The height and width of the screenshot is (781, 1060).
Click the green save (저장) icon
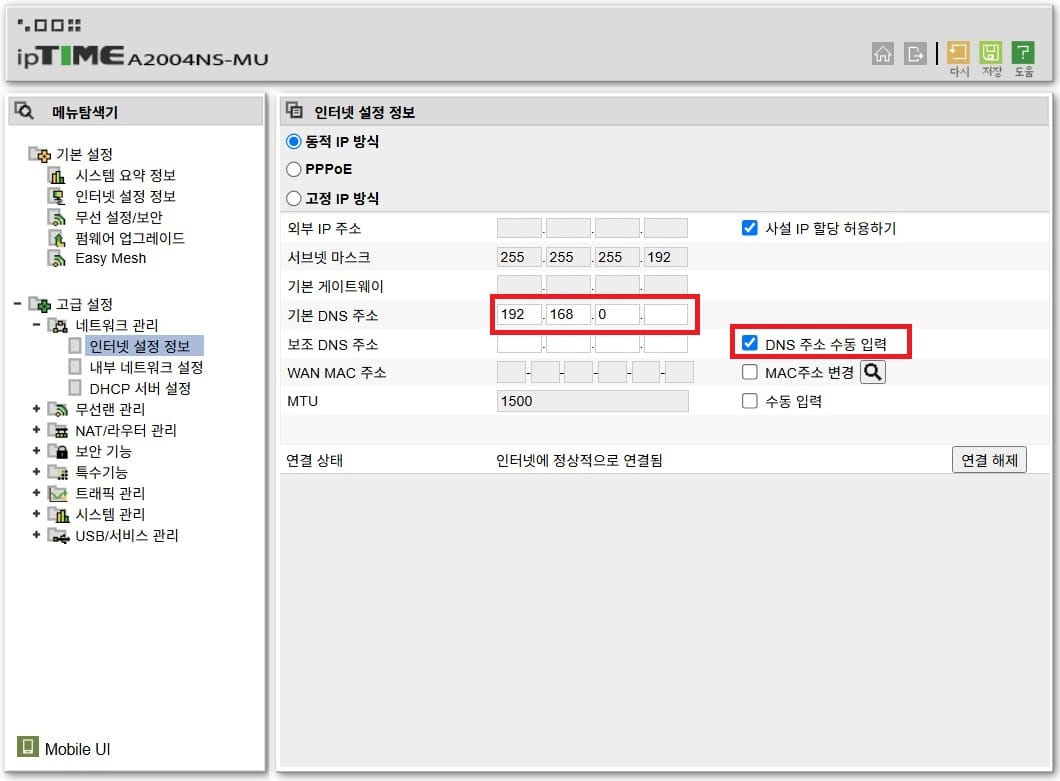pos(991,53)
